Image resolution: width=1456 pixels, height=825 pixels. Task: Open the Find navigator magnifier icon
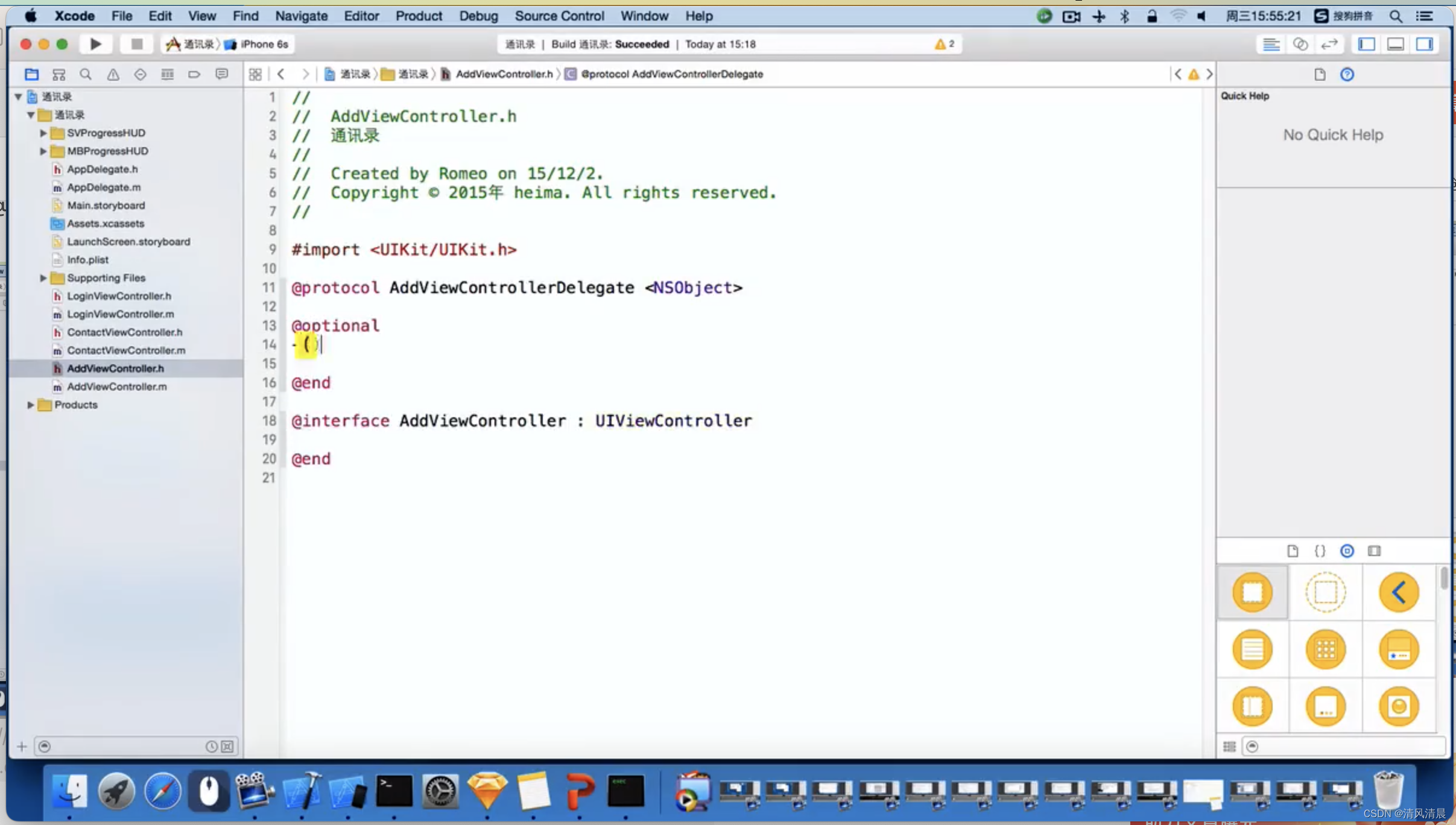(86, 74)
